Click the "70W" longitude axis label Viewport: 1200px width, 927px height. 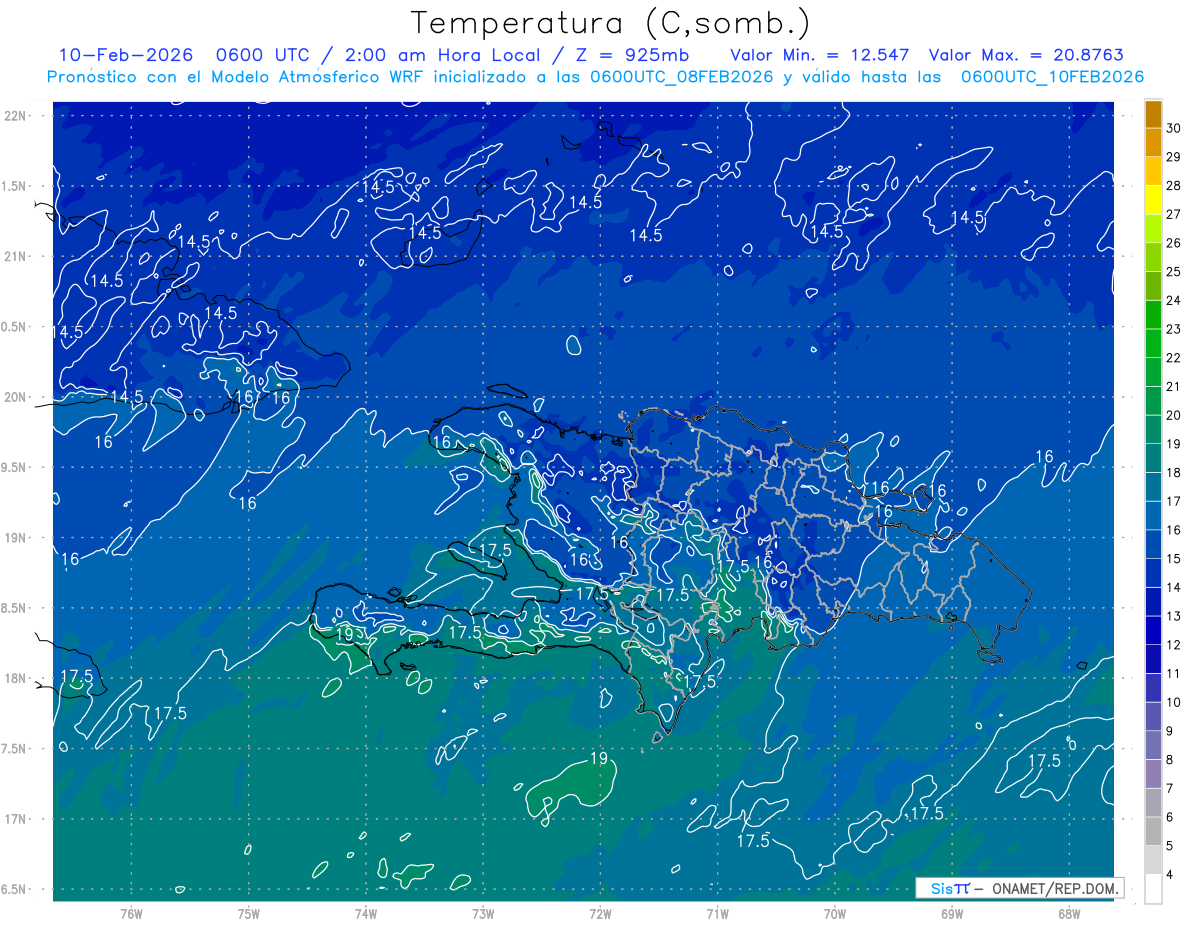click(835, 914)
